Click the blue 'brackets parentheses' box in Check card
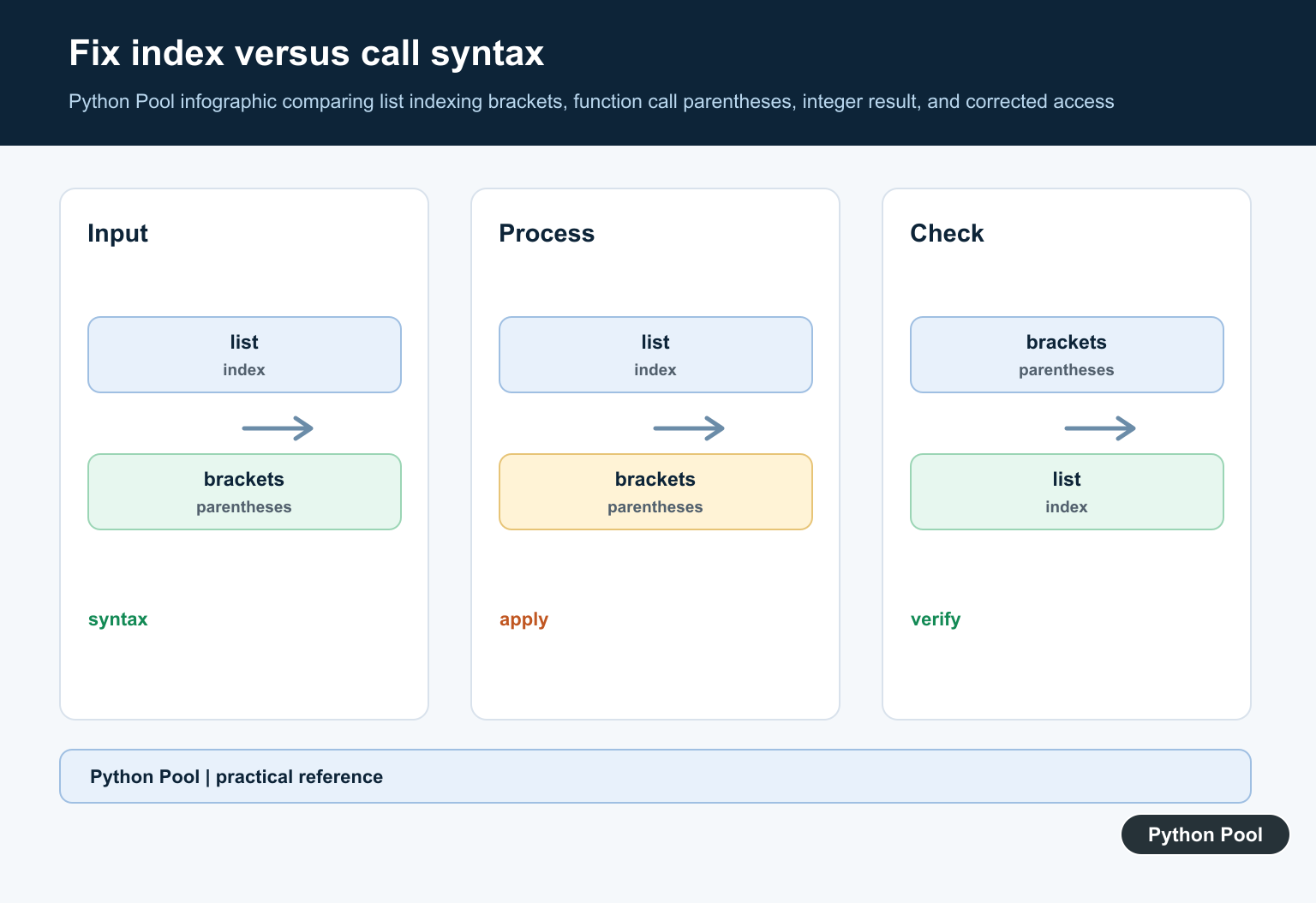Image resolution: width=1316 pixels, height=903 pixels. pos(1067,355)
